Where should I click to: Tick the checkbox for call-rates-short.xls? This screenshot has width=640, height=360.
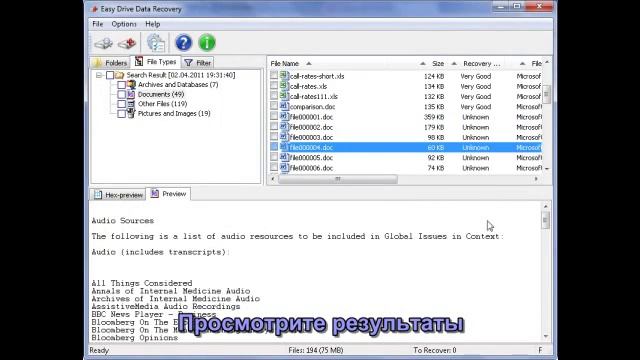click(274, 76)
